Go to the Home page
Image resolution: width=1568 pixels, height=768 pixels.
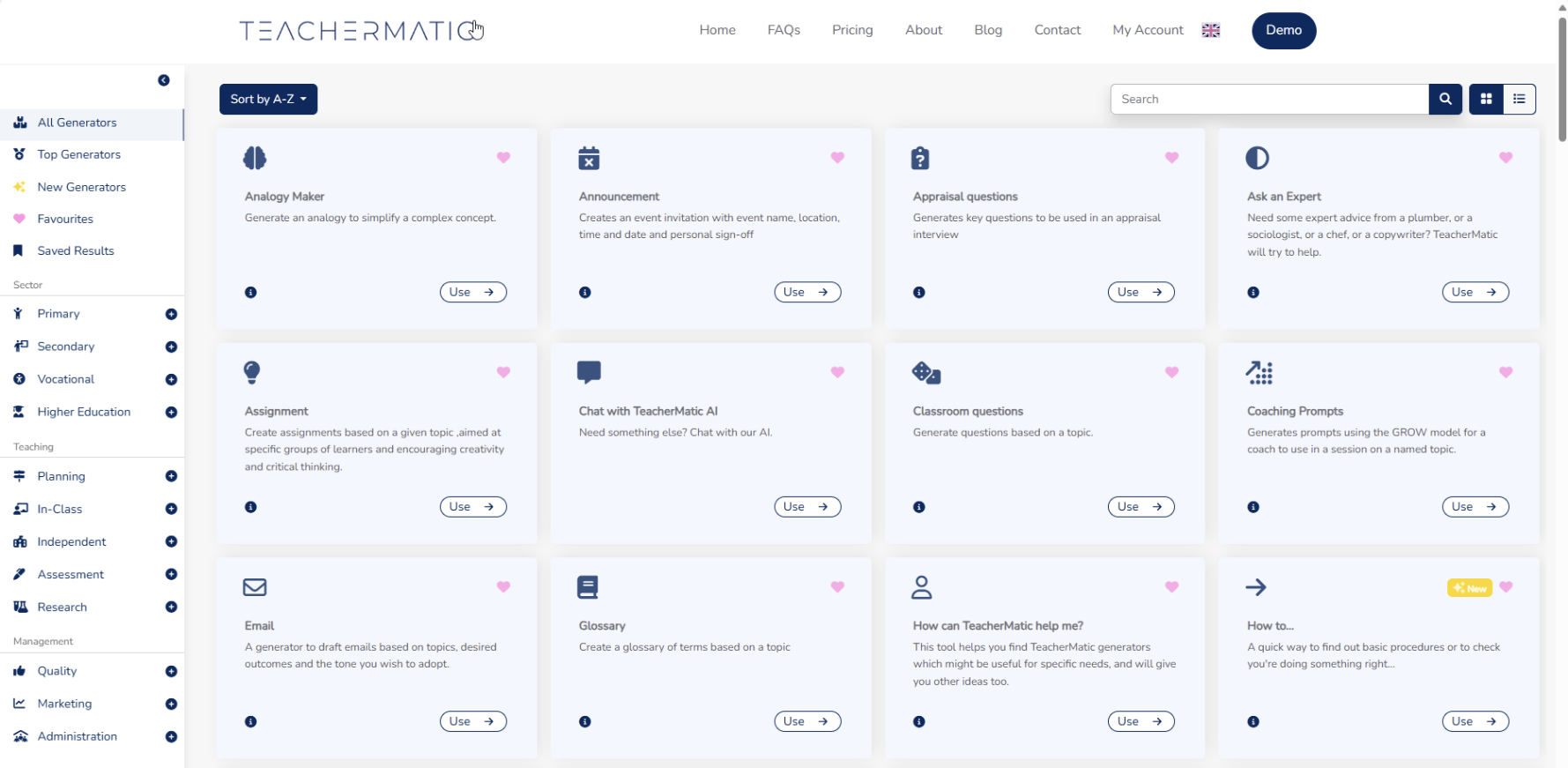point(717,30)
